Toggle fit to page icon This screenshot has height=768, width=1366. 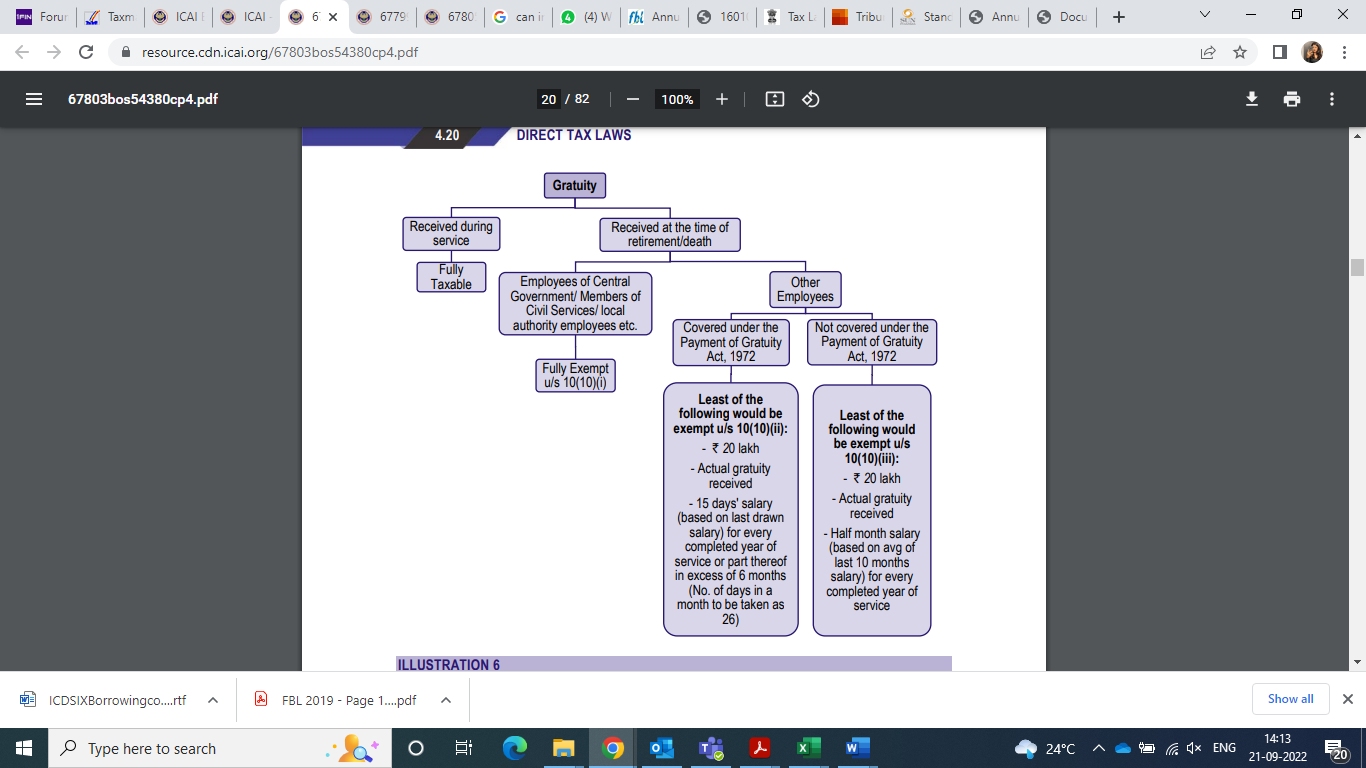point(774,99)
